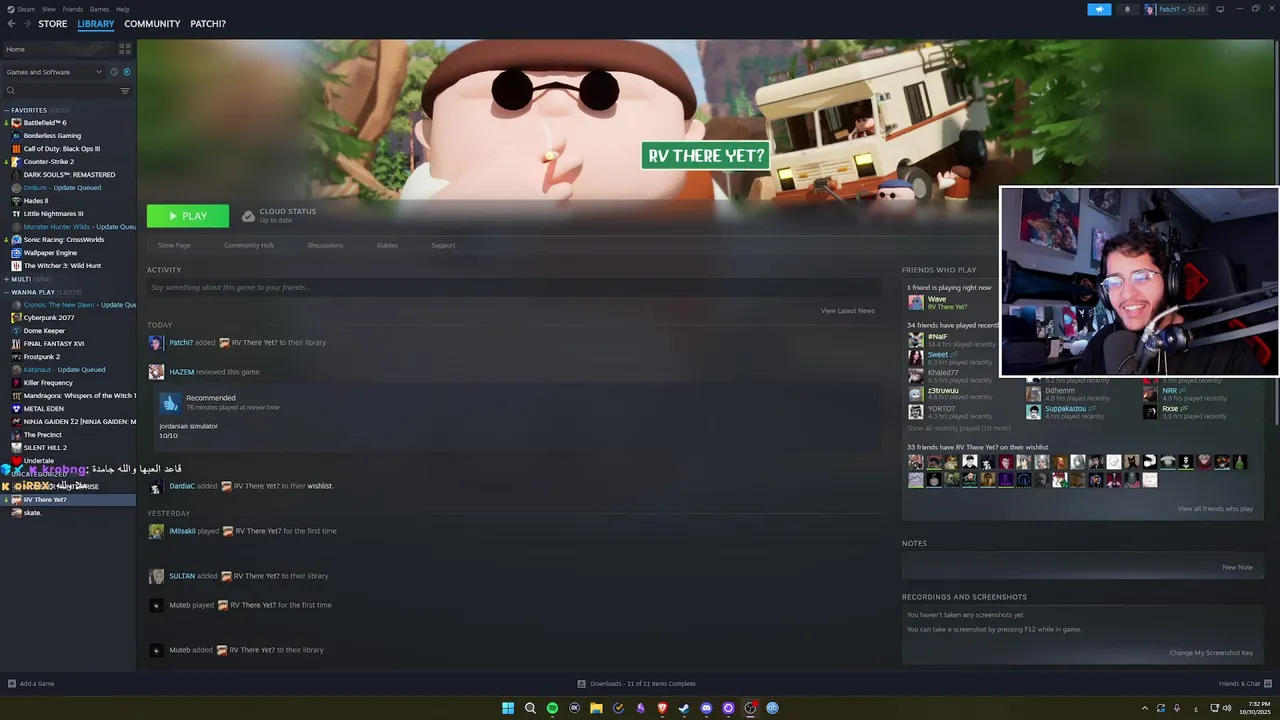Open the Guides link

click(387, 245)
